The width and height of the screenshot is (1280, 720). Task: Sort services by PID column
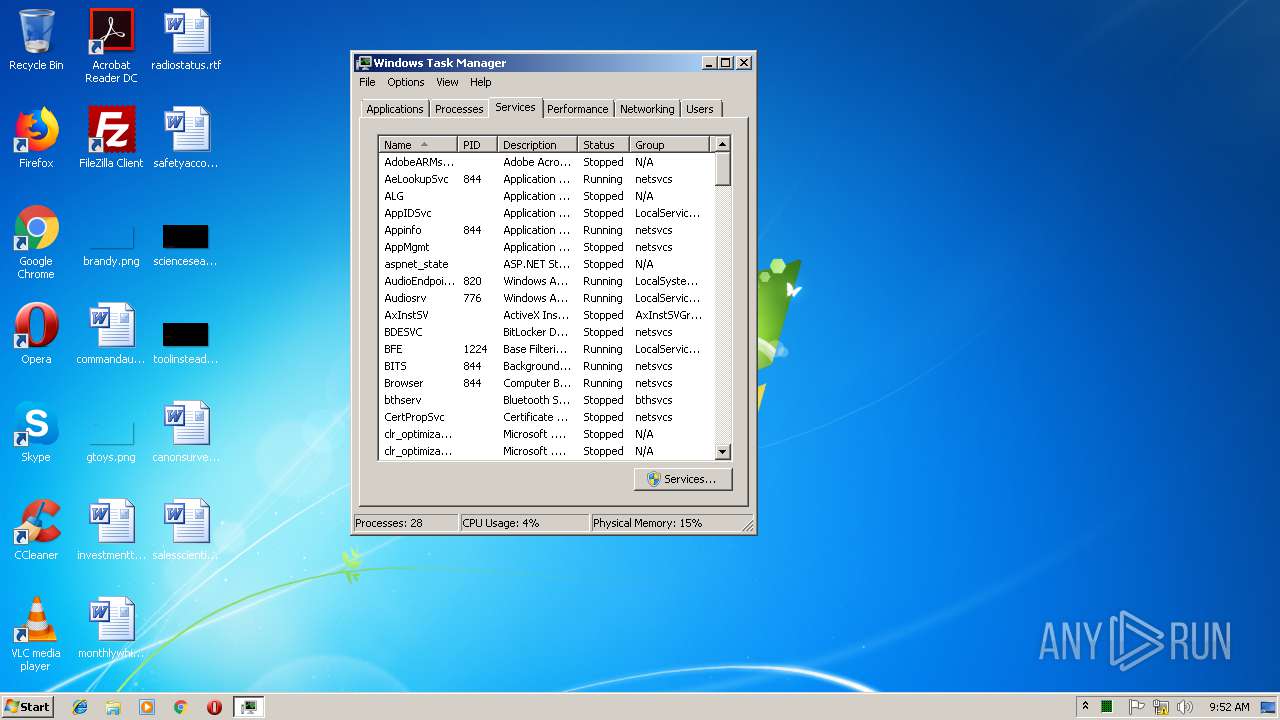click(x=477, y=145)
